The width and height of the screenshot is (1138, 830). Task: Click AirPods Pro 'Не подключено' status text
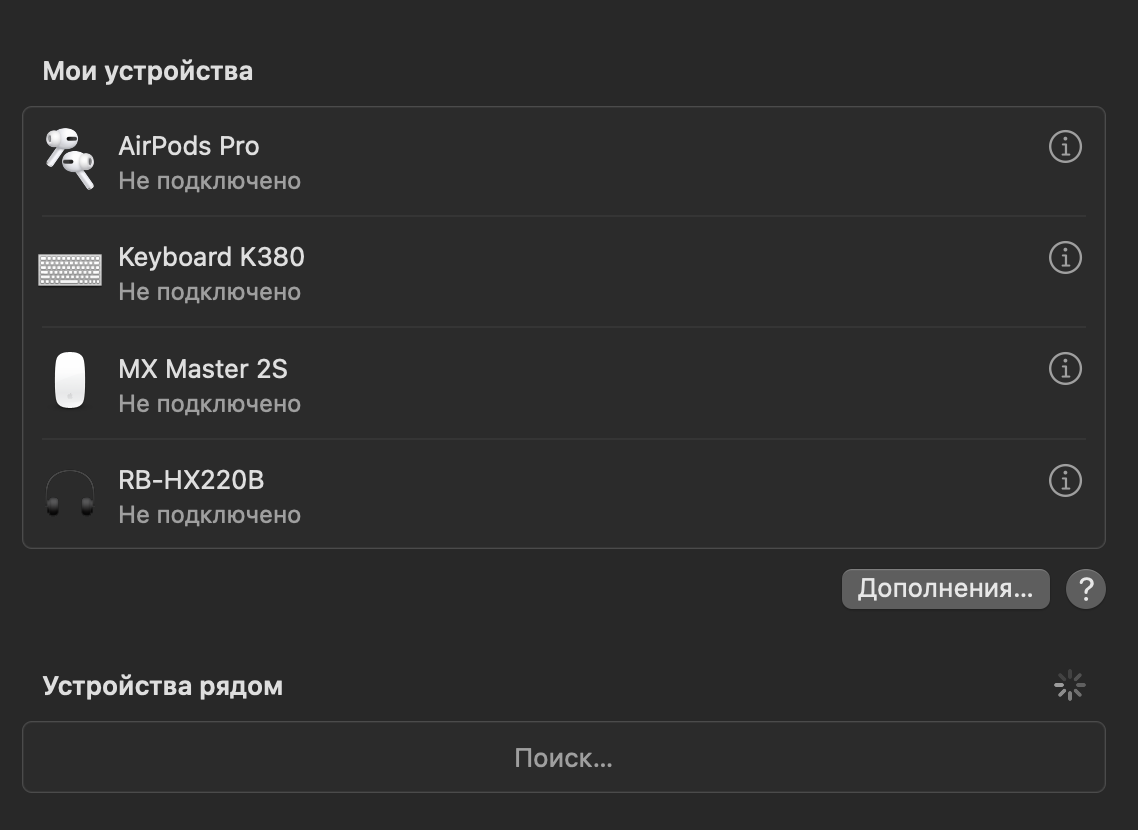pos(209,181)
